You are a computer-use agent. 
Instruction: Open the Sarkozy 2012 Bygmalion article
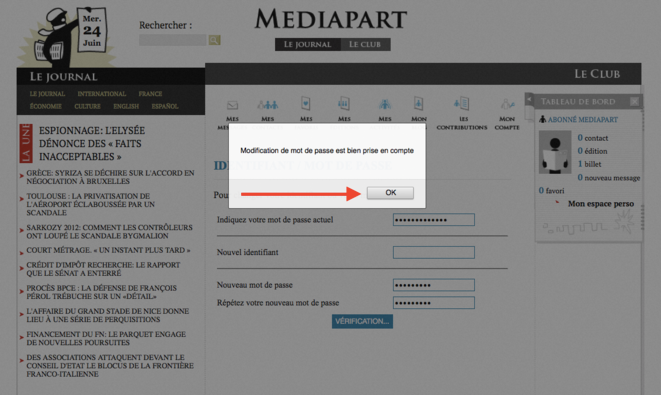[x=109, y=231]
